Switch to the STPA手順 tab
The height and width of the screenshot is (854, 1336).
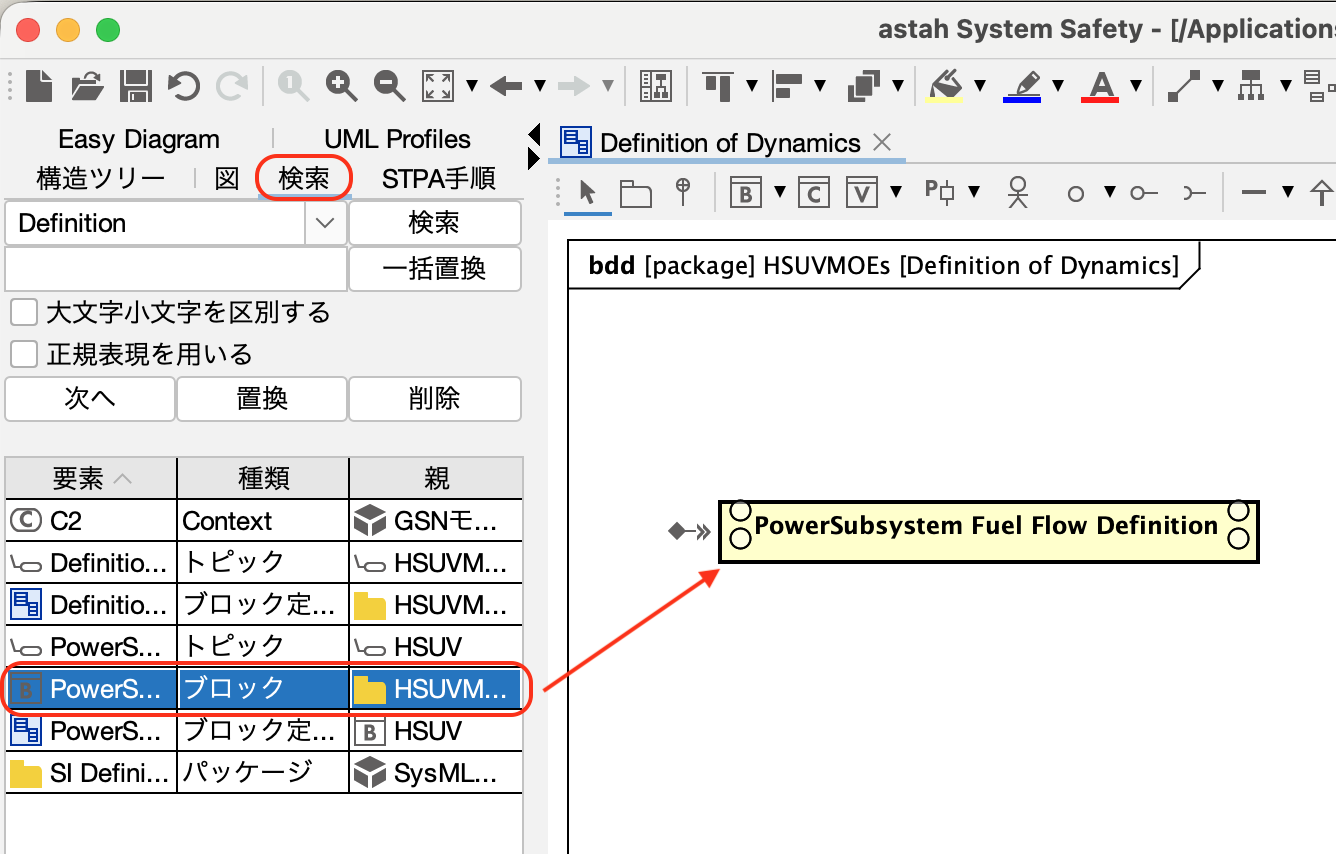click(438, 179)
